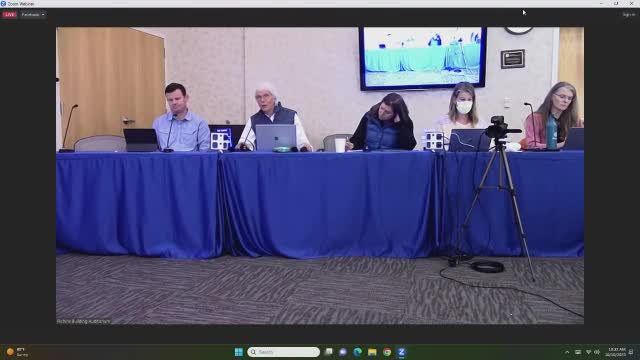Show hidden system tray icons
Image resolution: width=640 pixels, height=360 pixels.
(x=567, y=352)
